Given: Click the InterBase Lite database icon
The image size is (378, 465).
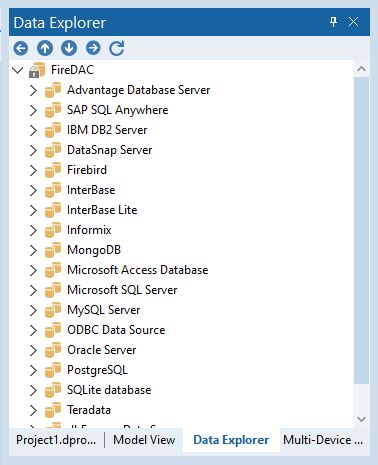Looking at the screenshot, I should [x=53, y=210].
